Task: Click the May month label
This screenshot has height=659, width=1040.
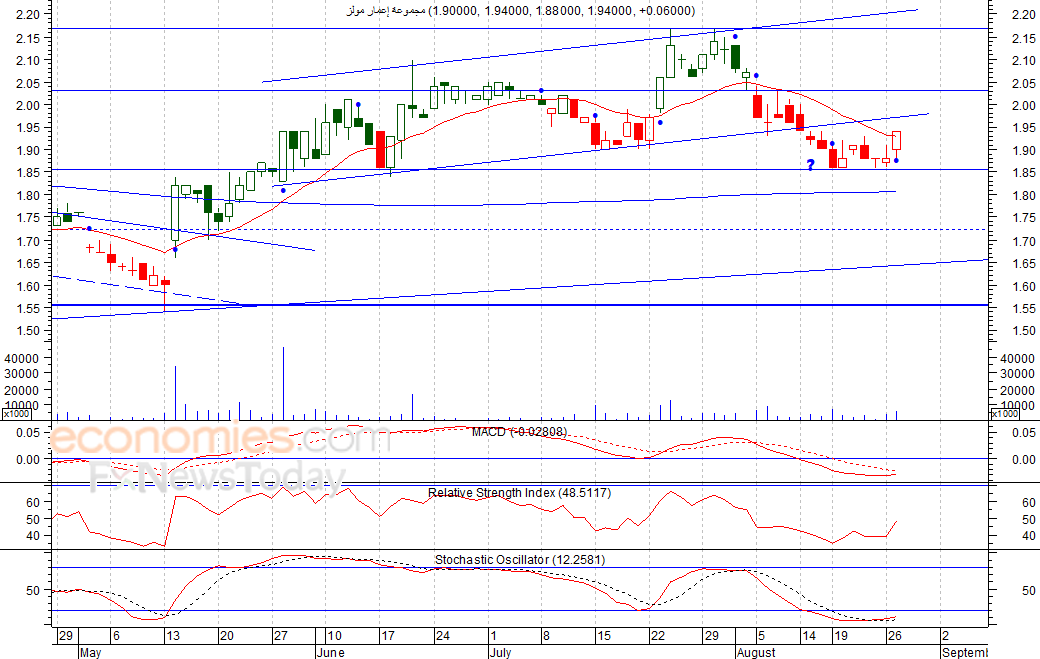Action: 90,652
